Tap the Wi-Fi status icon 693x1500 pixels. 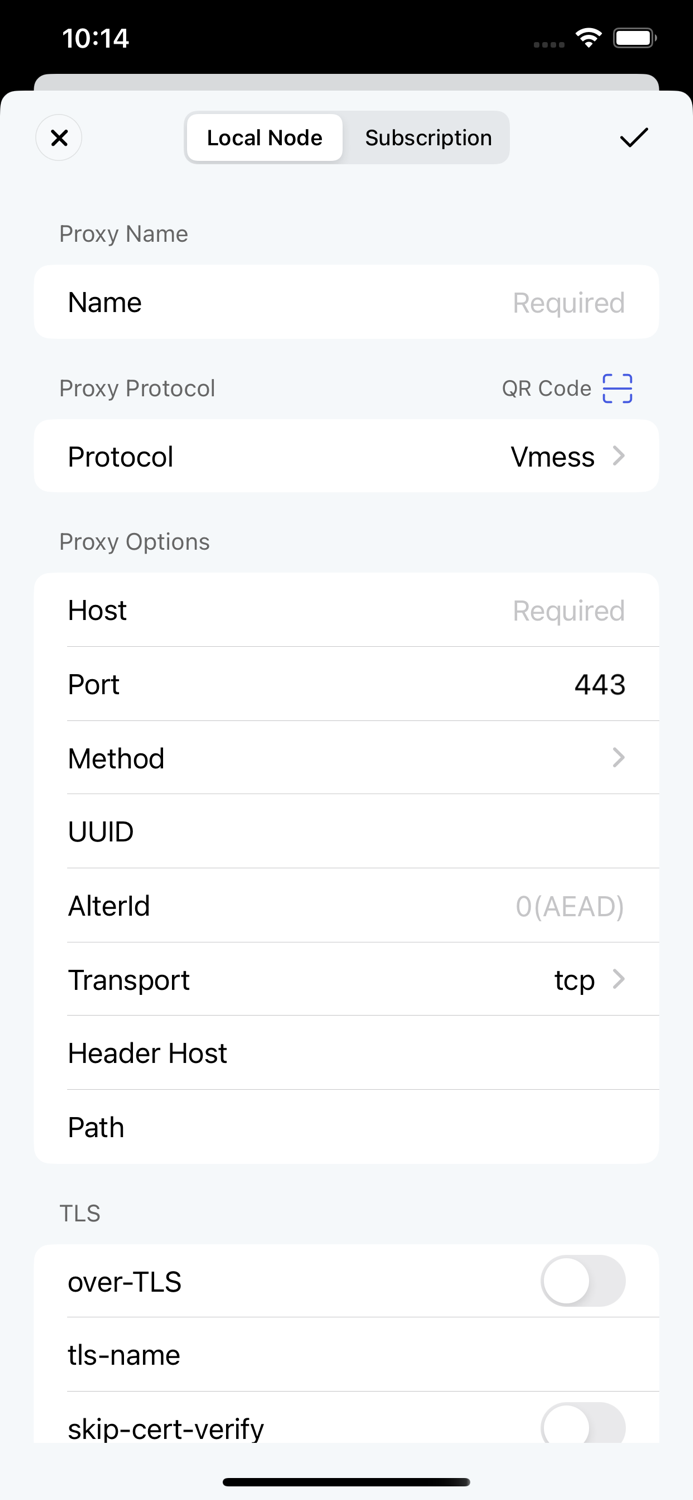pos(589,39)
